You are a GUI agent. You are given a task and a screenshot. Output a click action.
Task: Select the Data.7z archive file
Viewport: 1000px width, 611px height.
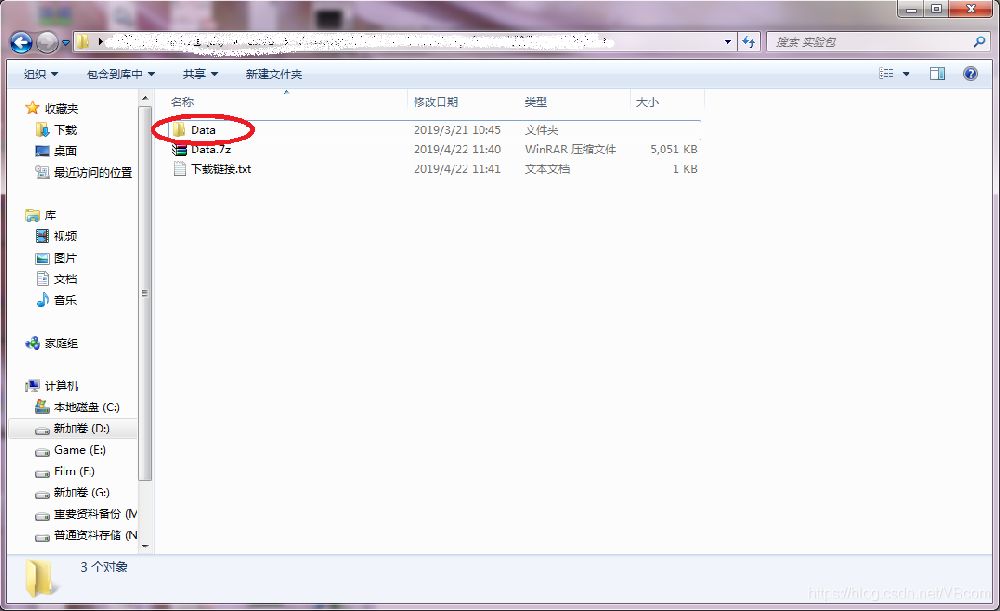210,149
